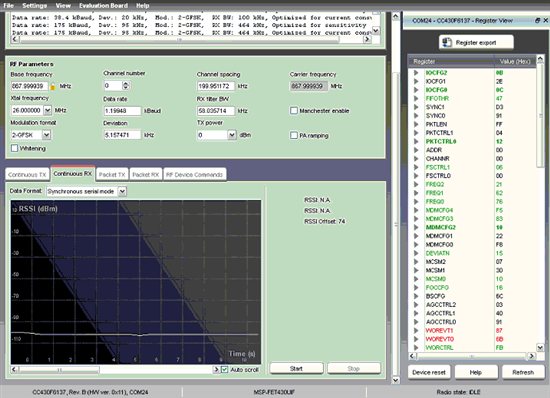
Task: Click the Data rate input field
Action: (122, 111)
